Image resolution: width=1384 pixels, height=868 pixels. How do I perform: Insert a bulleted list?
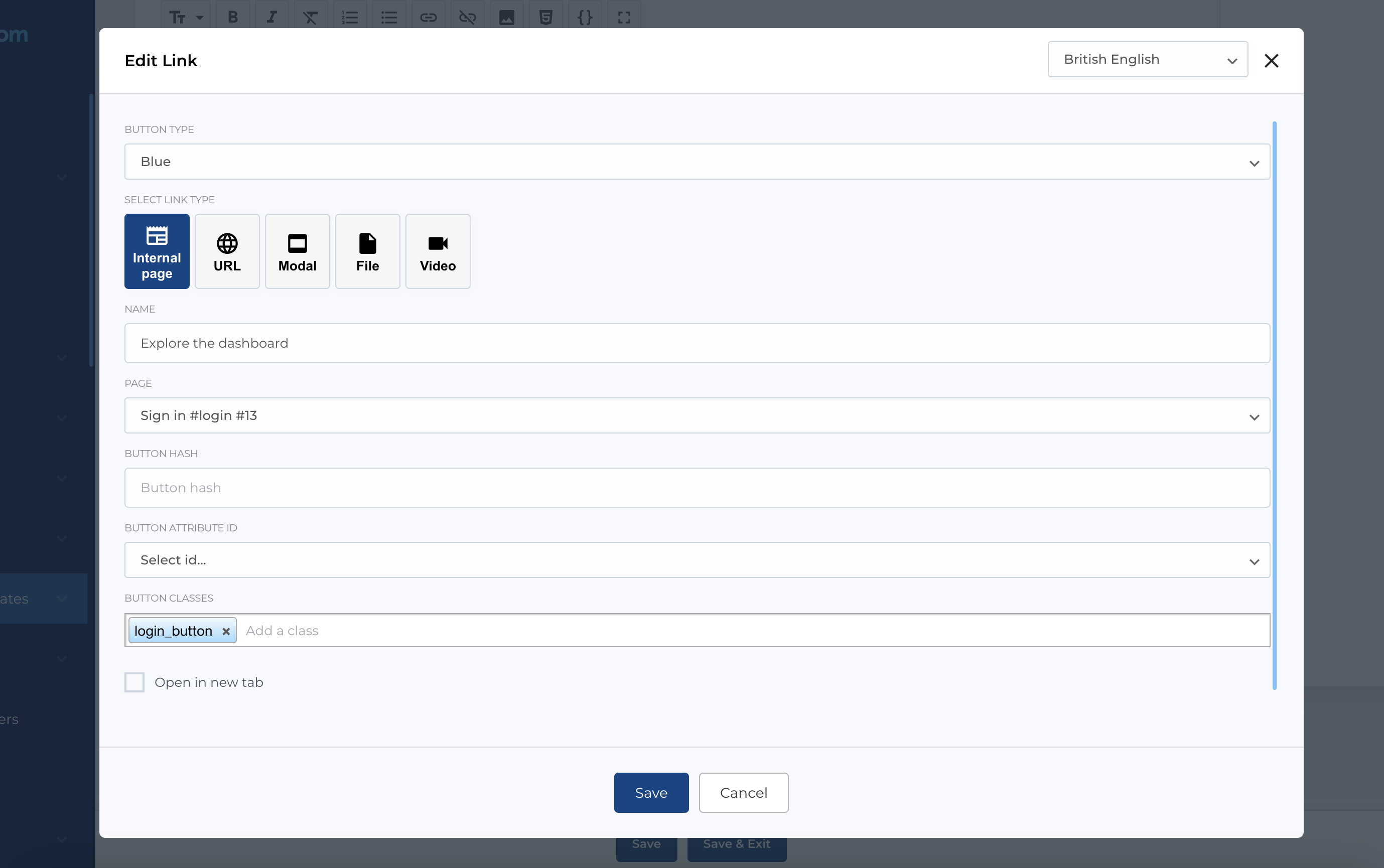(x=388, y=16)
